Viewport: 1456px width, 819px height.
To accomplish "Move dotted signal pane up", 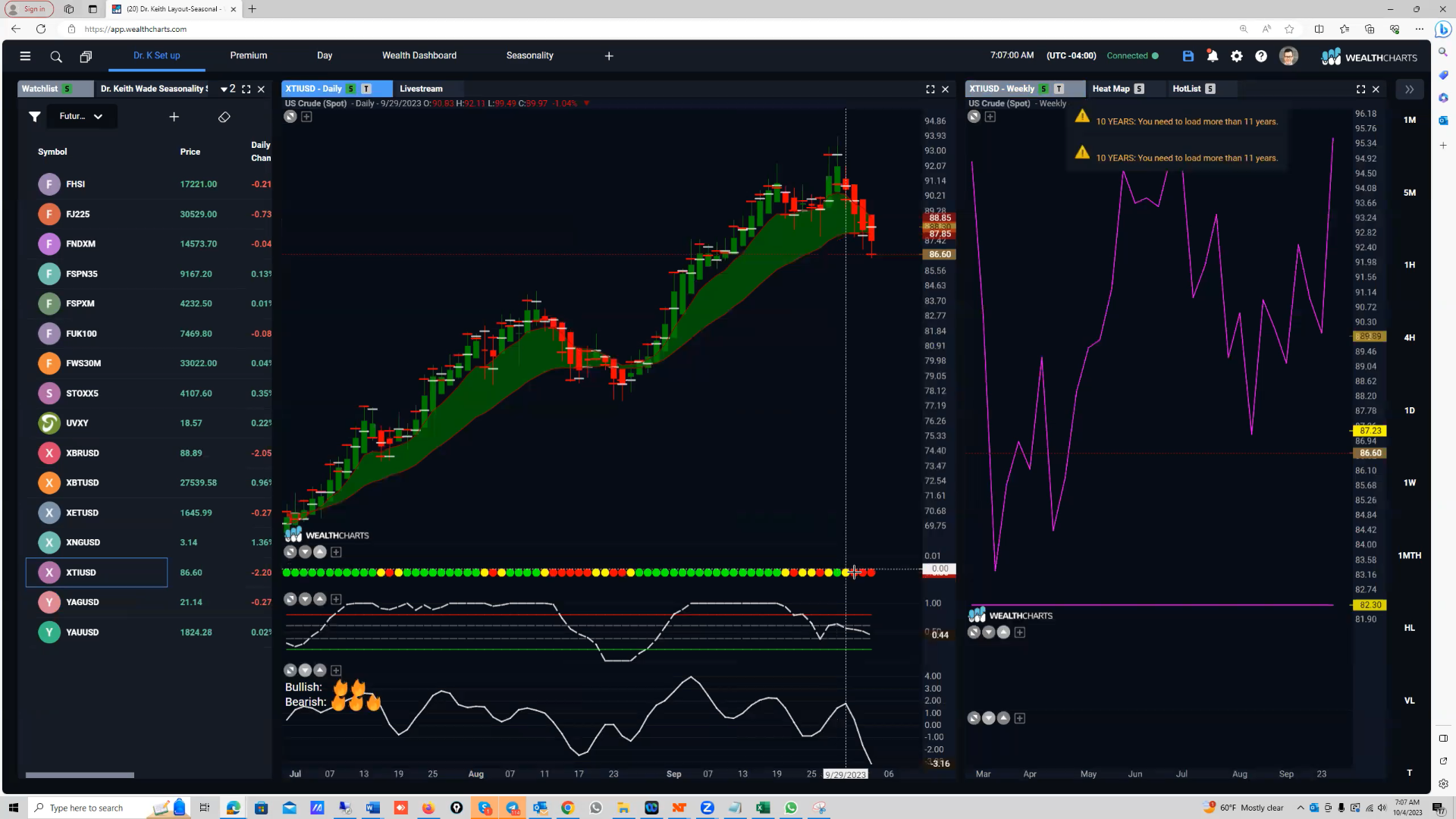I will [x=320, y=552].
